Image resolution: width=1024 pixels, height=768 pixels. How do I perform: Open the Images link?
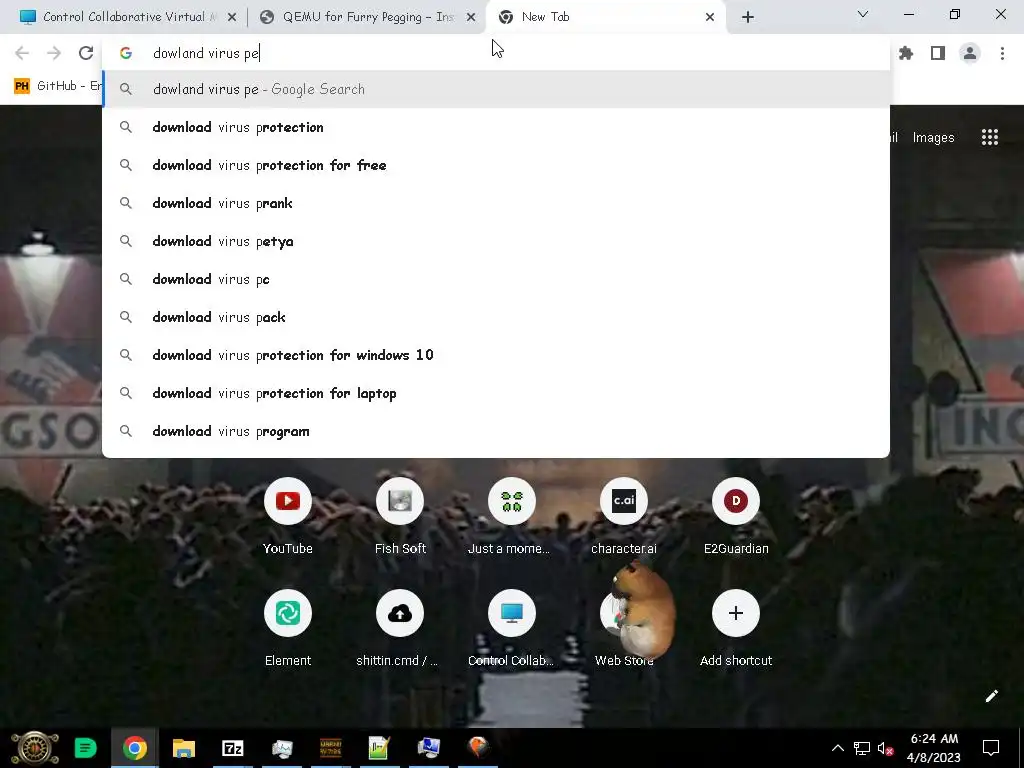(x=933, y=138)
